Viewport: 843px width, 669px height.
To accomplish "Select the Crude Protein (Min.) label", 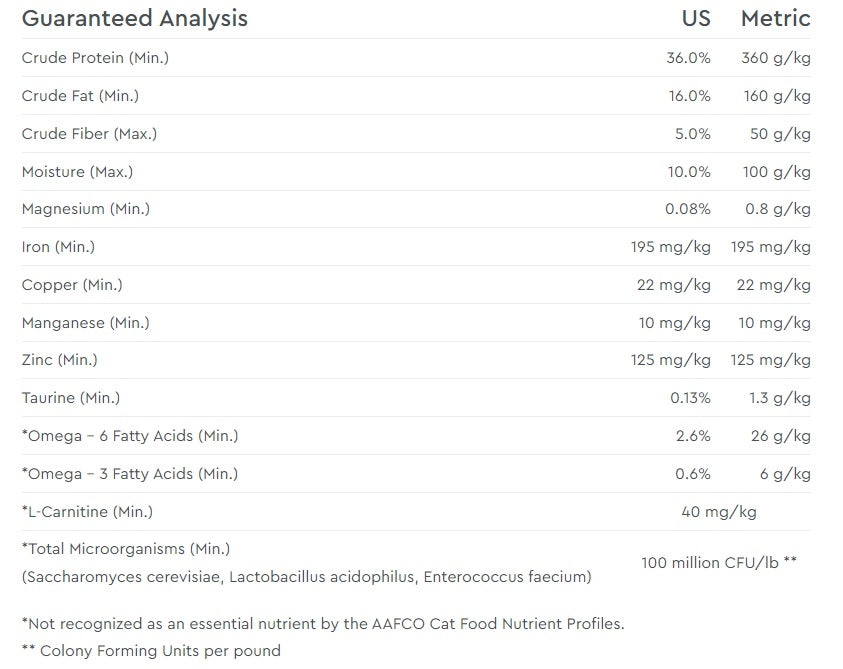I will (95, 58).
